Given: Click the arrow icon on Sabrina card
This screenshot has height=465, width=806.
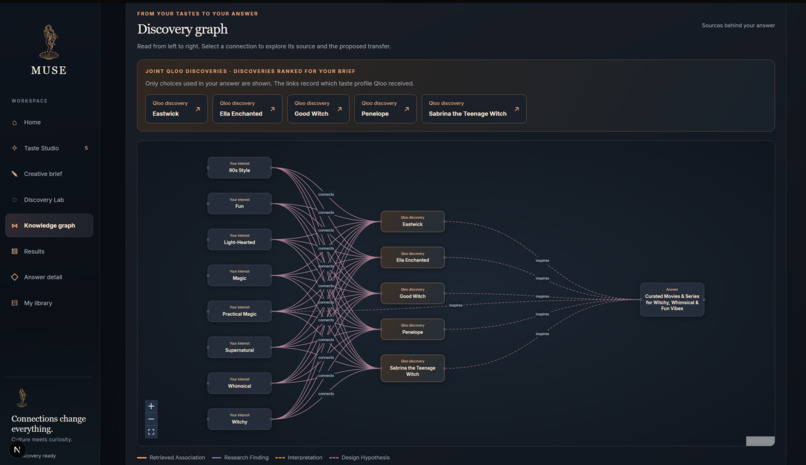Looking at the screenshot, I should pyautogui.click(x=517, y=109).
